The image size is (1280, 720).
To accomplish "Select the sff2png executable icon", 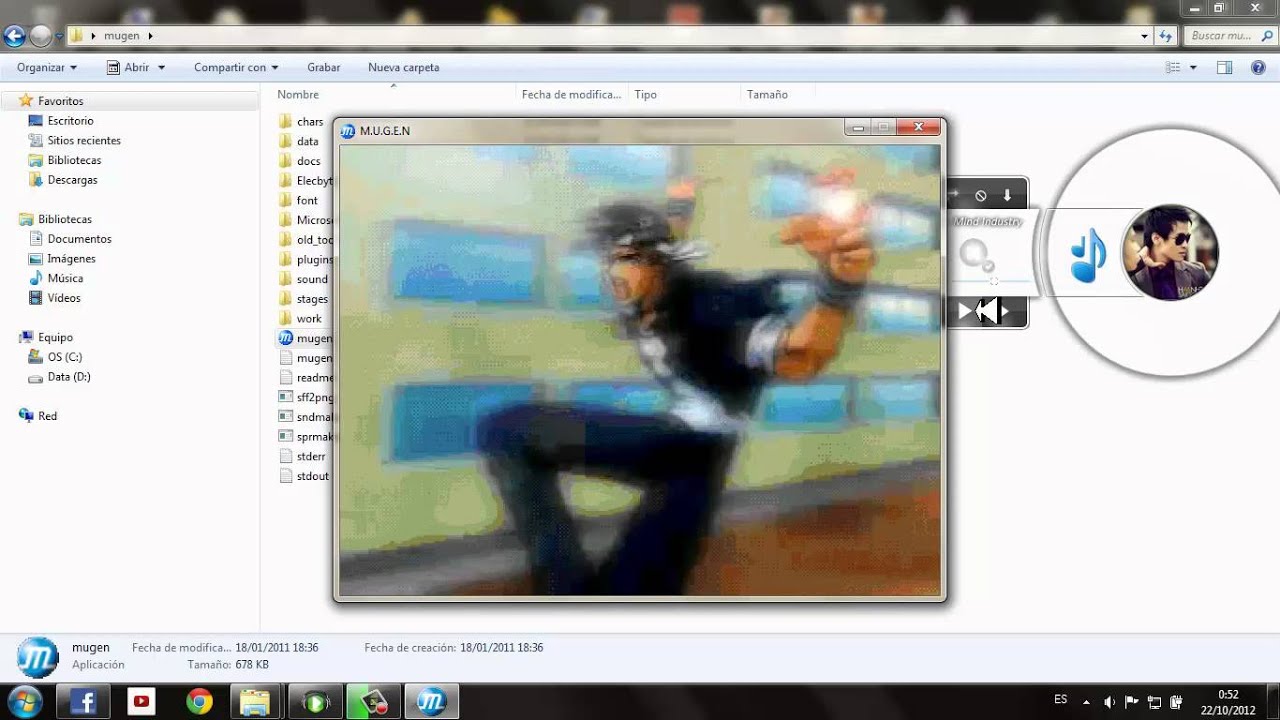I will 285,397.
